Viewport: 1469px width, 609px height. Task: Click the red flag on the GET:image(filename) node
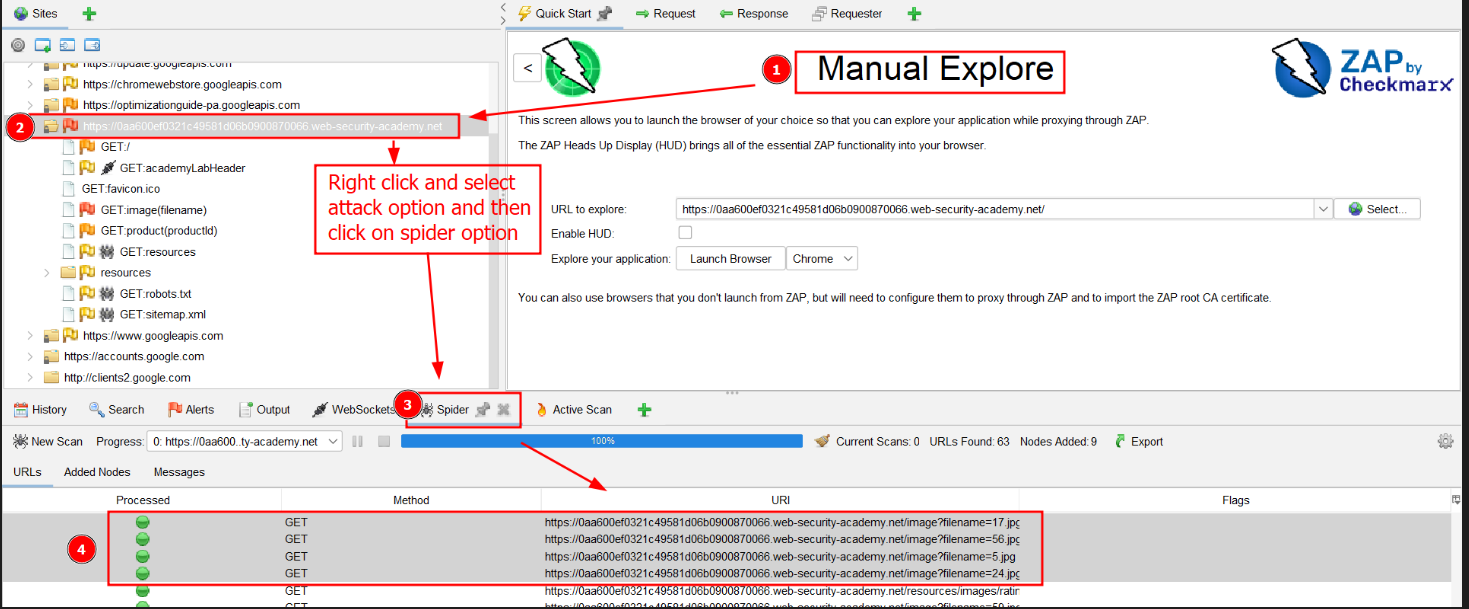(x=88, y=210)
